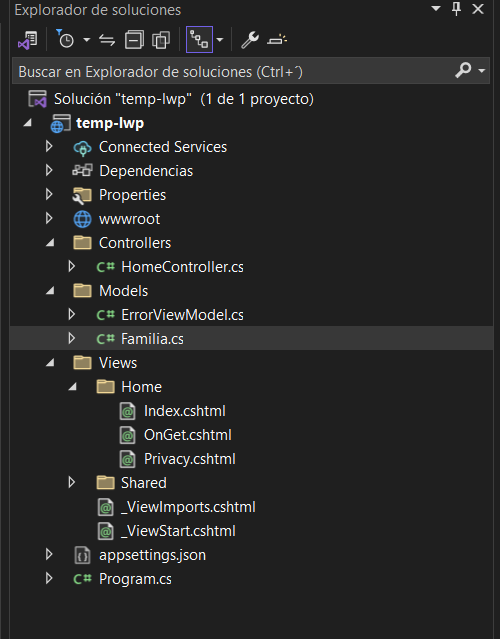Open Properties wrench icon in toolbar
The width and height of the screenshot is (500, 639).
pyautogui.click(x=250, y=40)
